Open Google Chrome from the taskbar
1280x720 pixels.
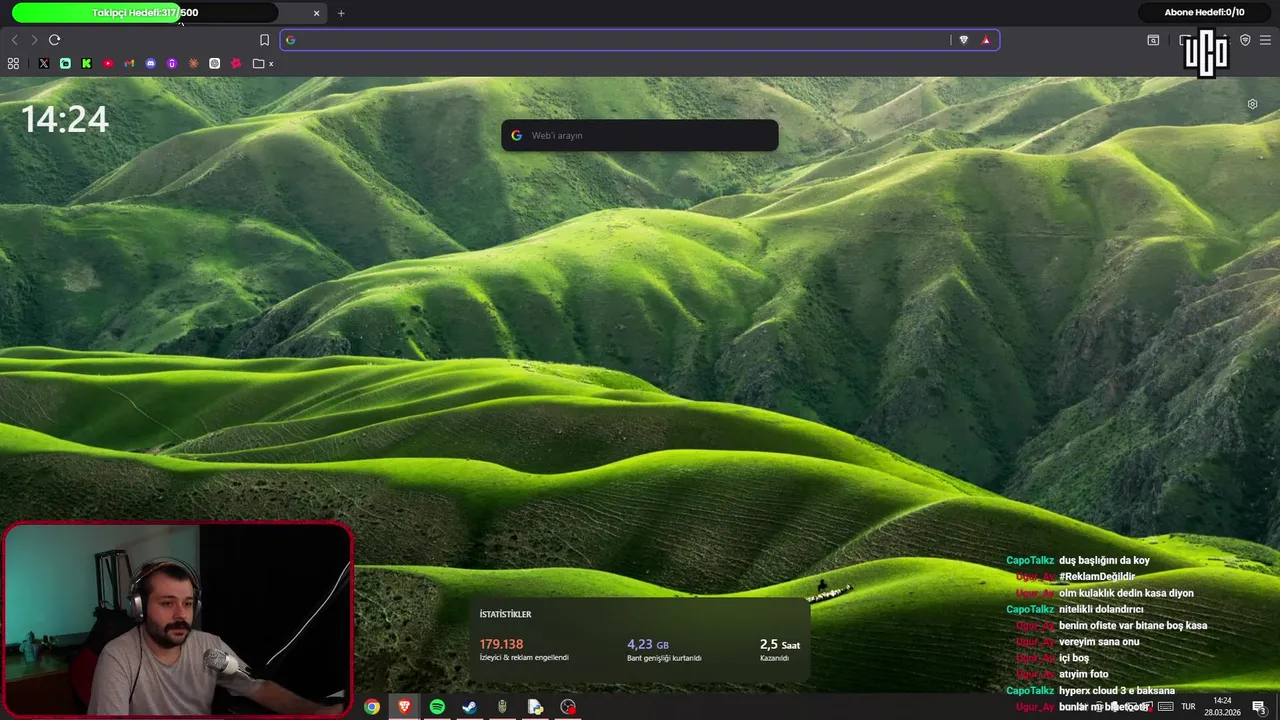372,707
